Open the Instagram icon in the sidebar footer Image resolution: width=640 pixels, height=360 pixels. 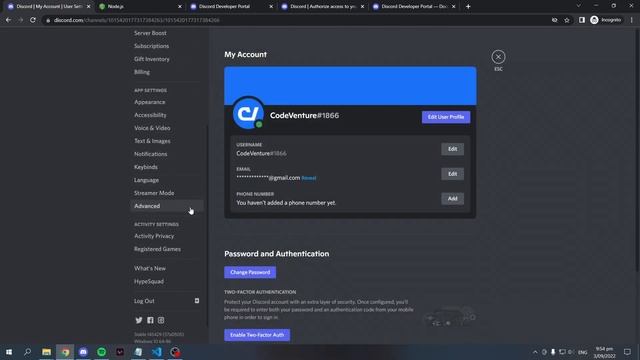pyautogui.click(x=161, y=320)
